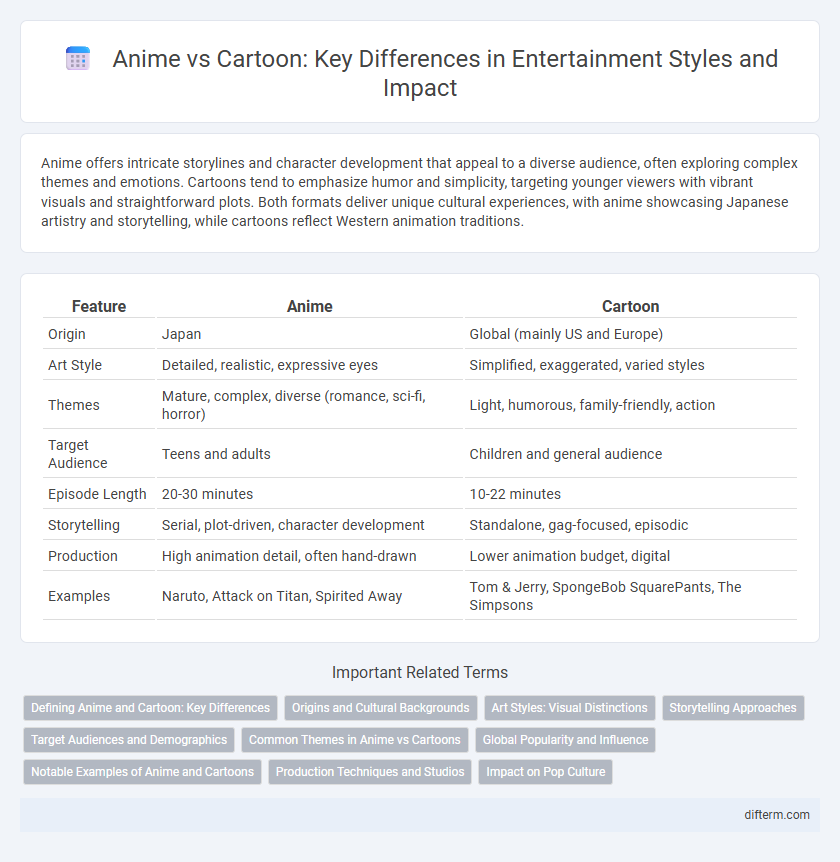Image resolution: width=840 pixels, height=862 pixels.
Task: Click 'Simplified, exaggerated, varied styles' cell
Action: click(631, 365)
